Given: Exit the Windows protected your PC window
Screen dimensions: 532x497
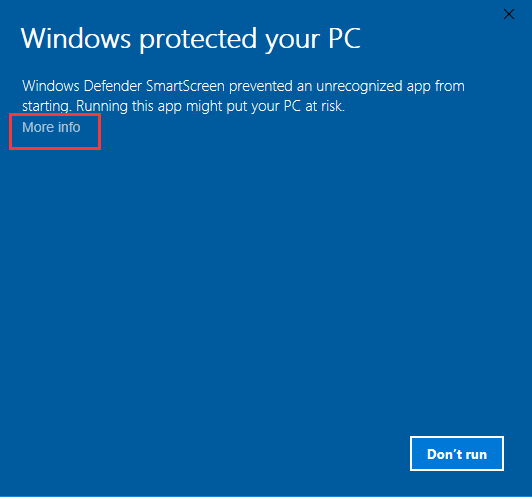Looking at the screenshot, I should pyautogui.click(x=509, y=14).
